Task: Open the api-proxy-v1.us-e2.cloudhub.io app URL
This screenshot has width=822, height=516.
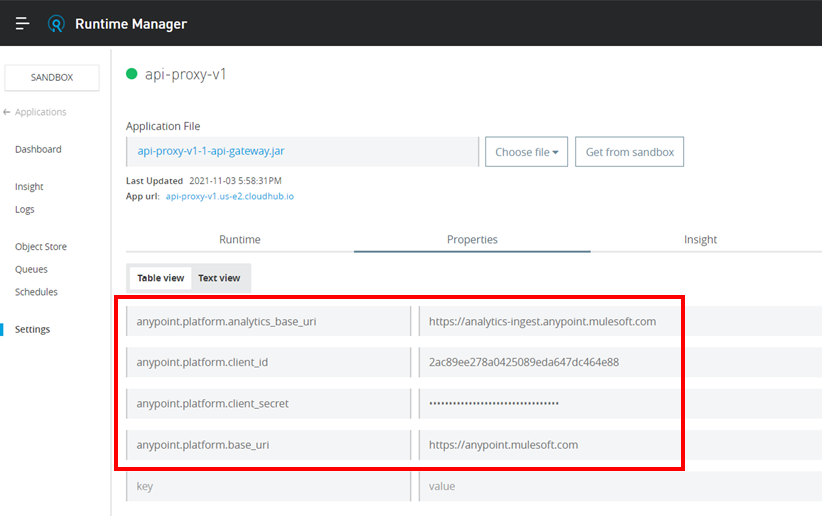Action: 230,197
